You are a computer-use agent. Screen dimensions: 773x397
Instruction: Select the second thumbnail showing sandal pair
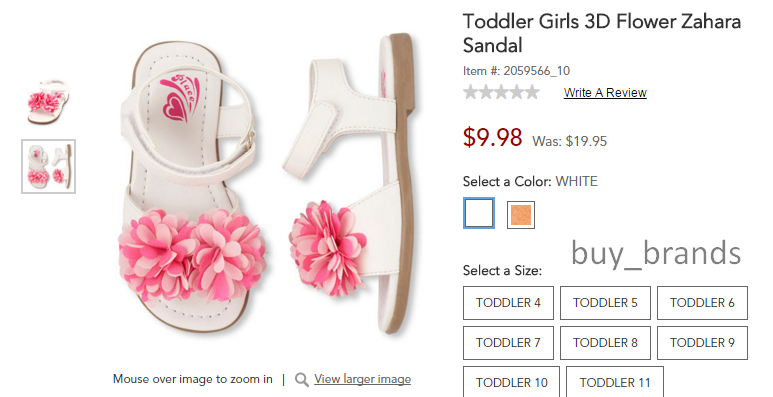pos(48,167)
